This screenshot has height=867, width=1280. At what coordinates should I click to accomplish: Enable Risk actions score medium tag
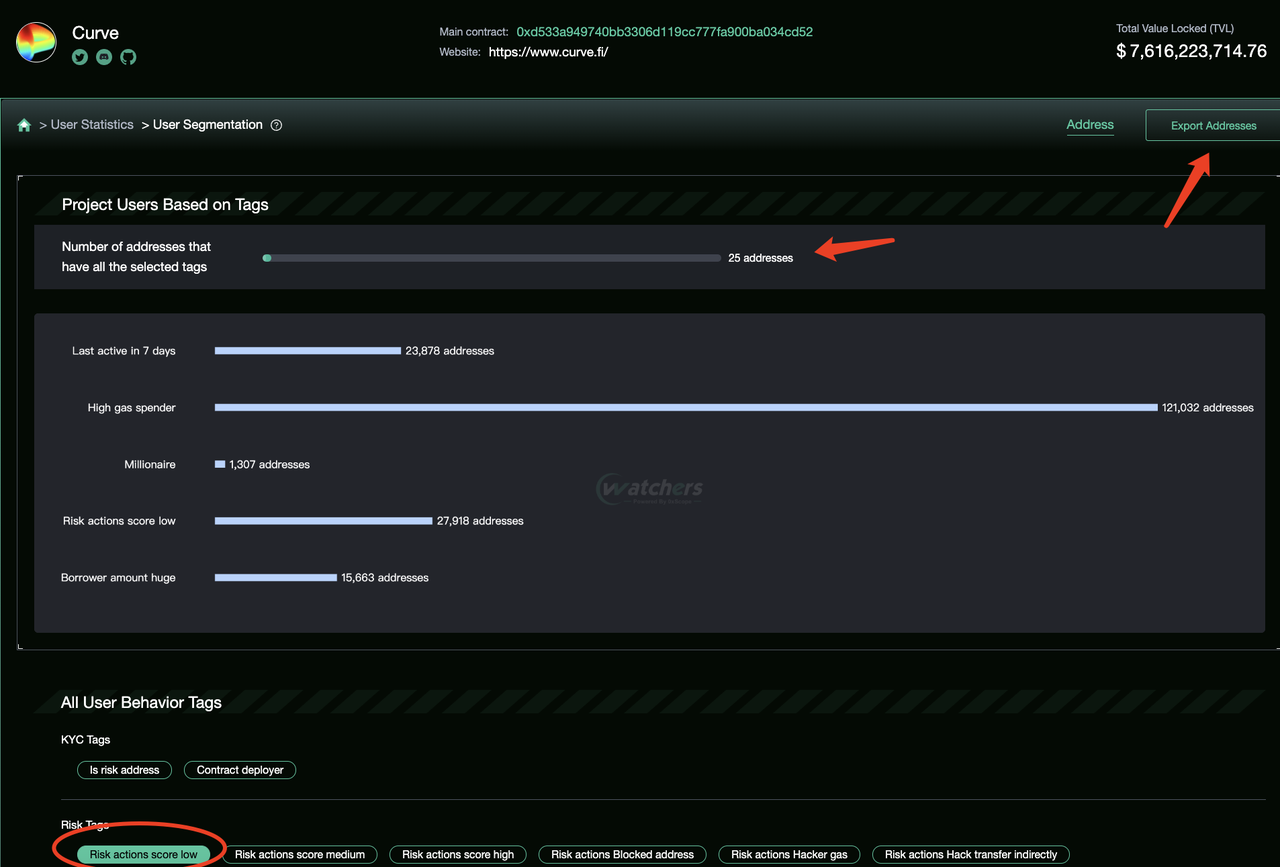[300, 855]
